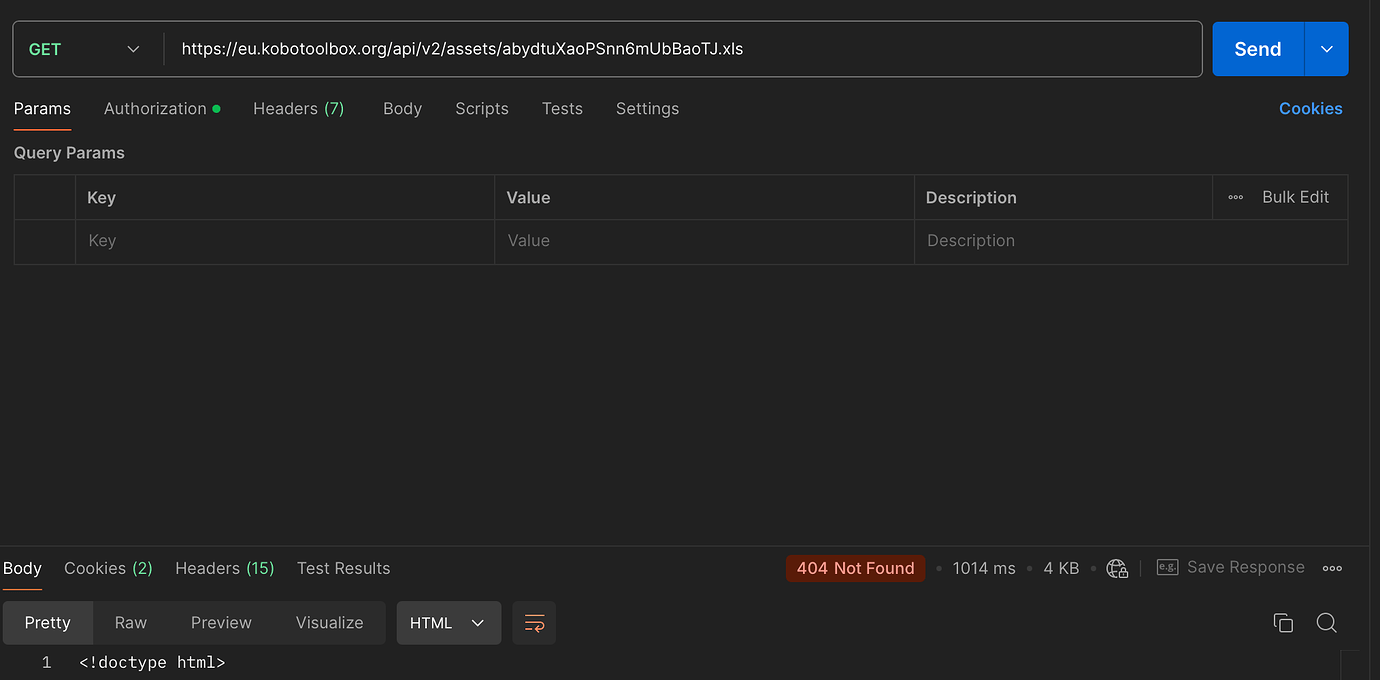Image resolution: width=1380 pixels, height=680 pixels.
Task: Open the HTML format dropdown
Action: click(448, 622)
